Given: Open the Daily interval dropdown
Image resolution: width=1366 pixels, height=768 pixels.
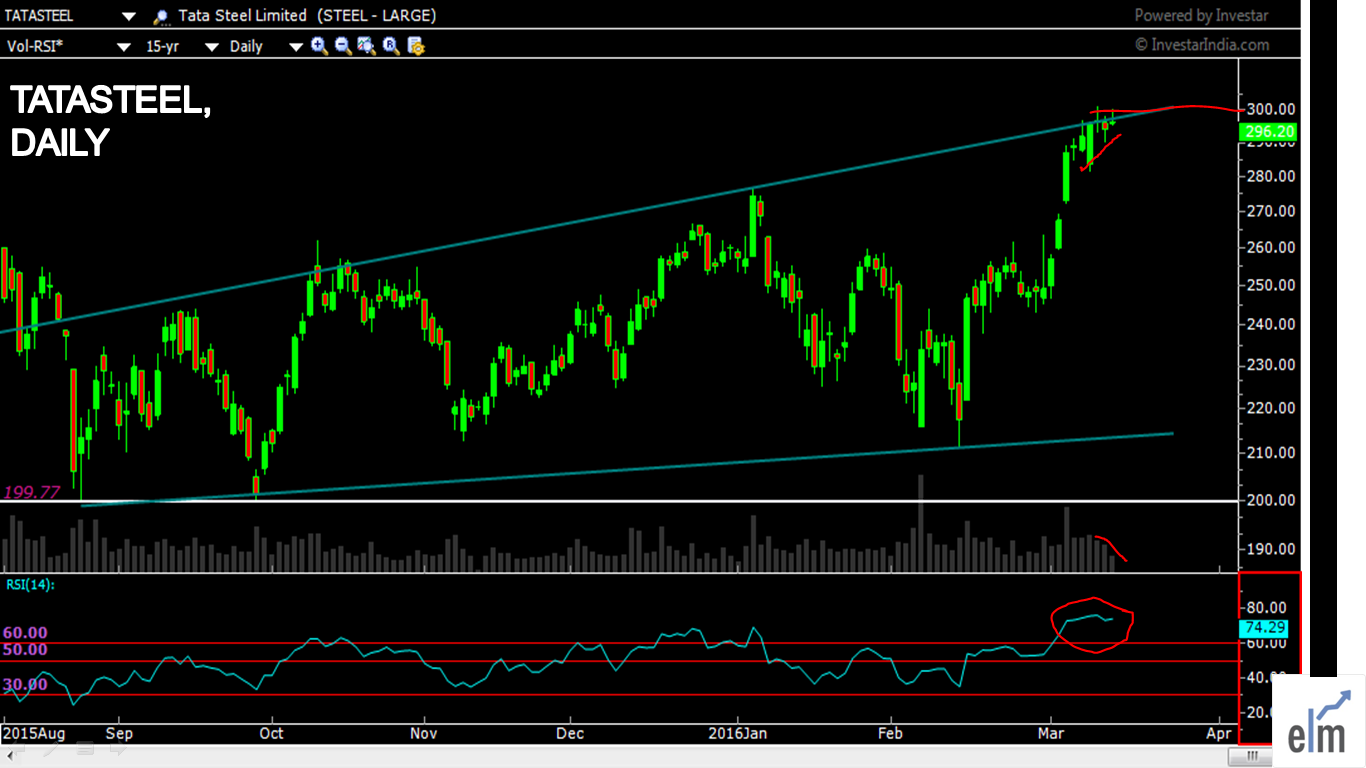Looking at the screenshot, I should tap(296, 46).
